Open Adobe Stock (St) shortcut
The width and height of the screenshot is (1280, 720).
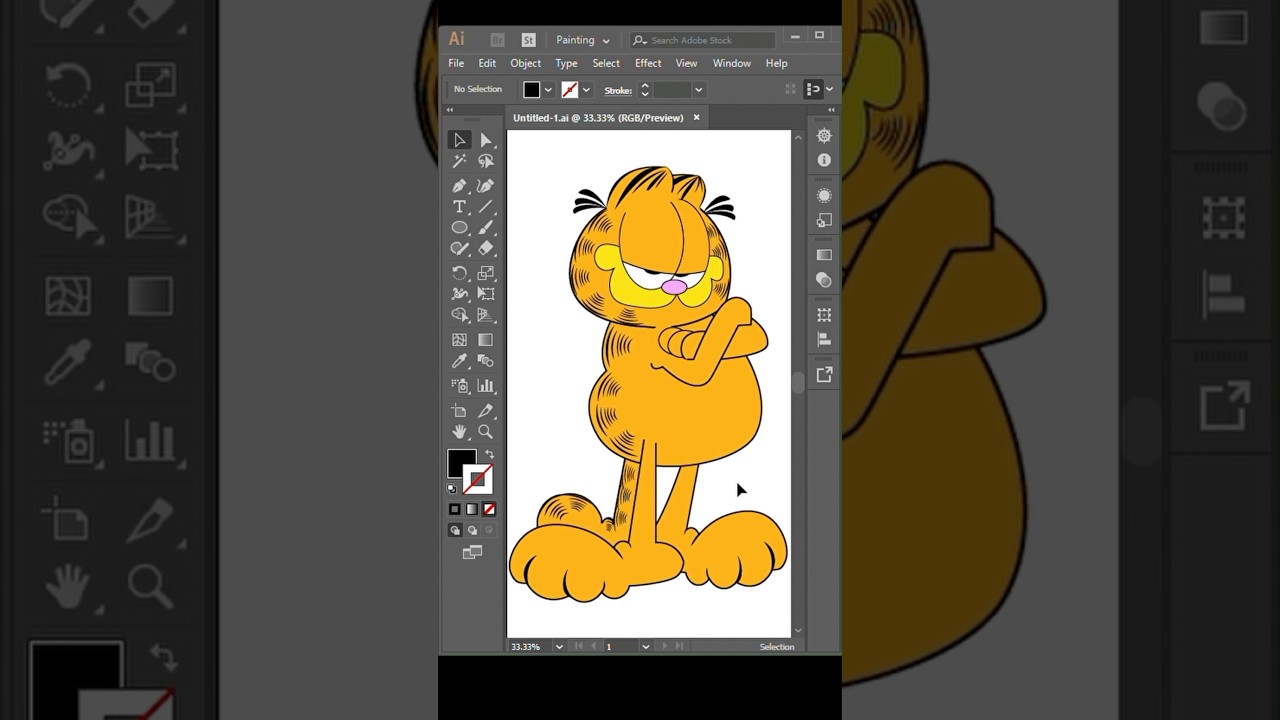pyautogui.click(x=528, y=40)
